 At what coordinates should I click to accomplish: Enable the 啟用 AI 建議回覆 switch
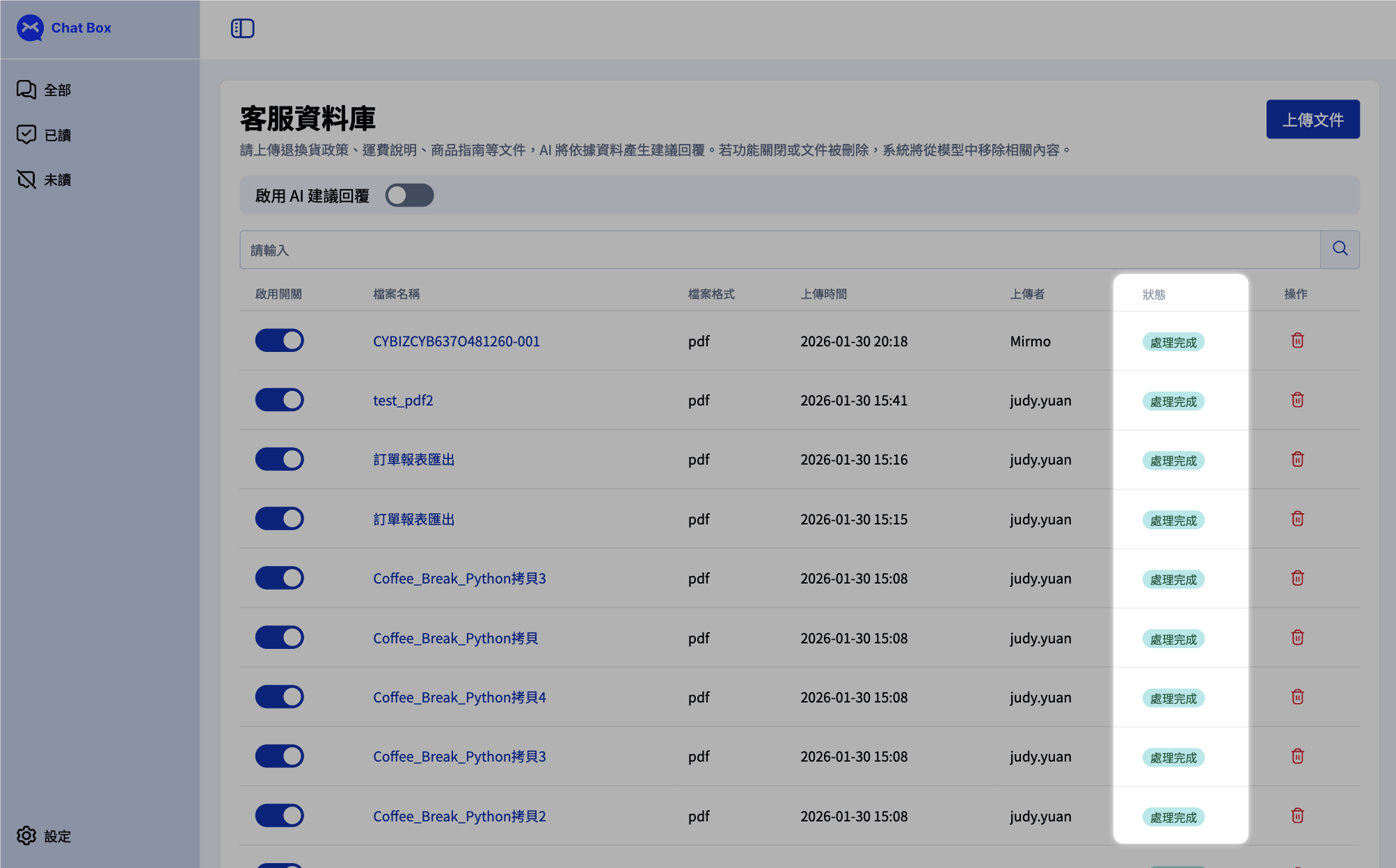[x=409, y=195]
